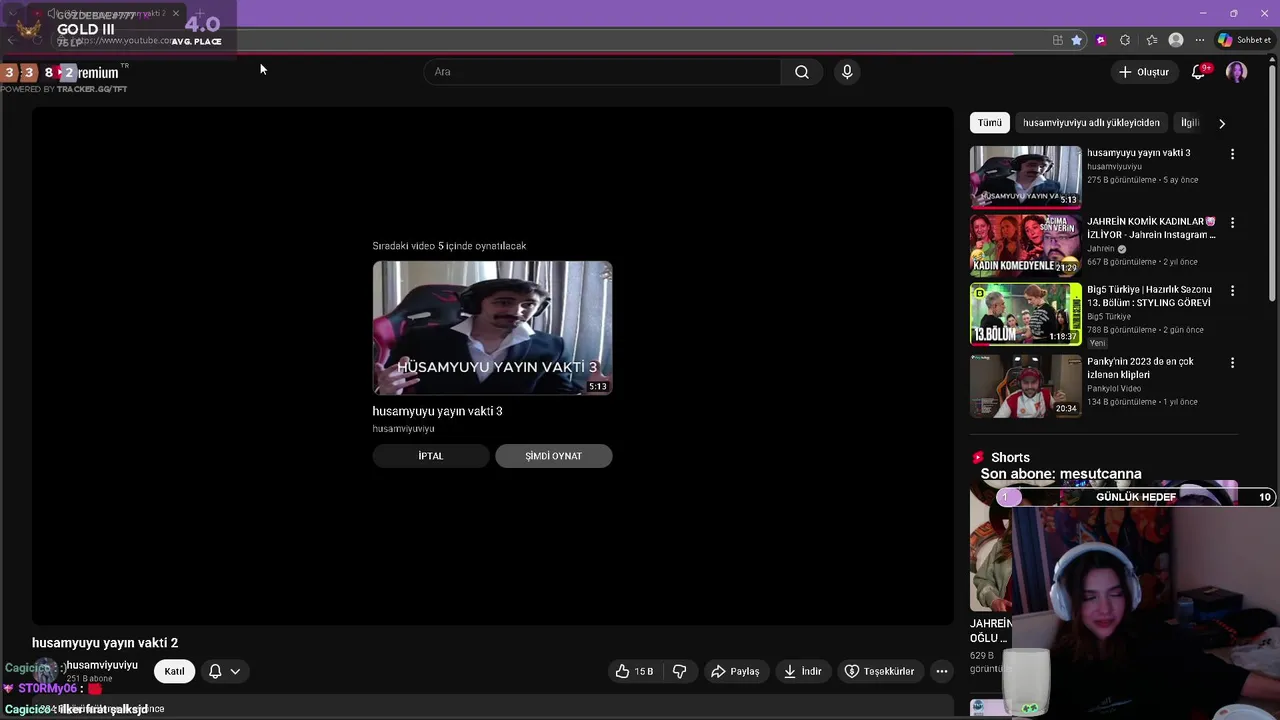Open the YouTube notifications bell

click(x=1198, y=72)
